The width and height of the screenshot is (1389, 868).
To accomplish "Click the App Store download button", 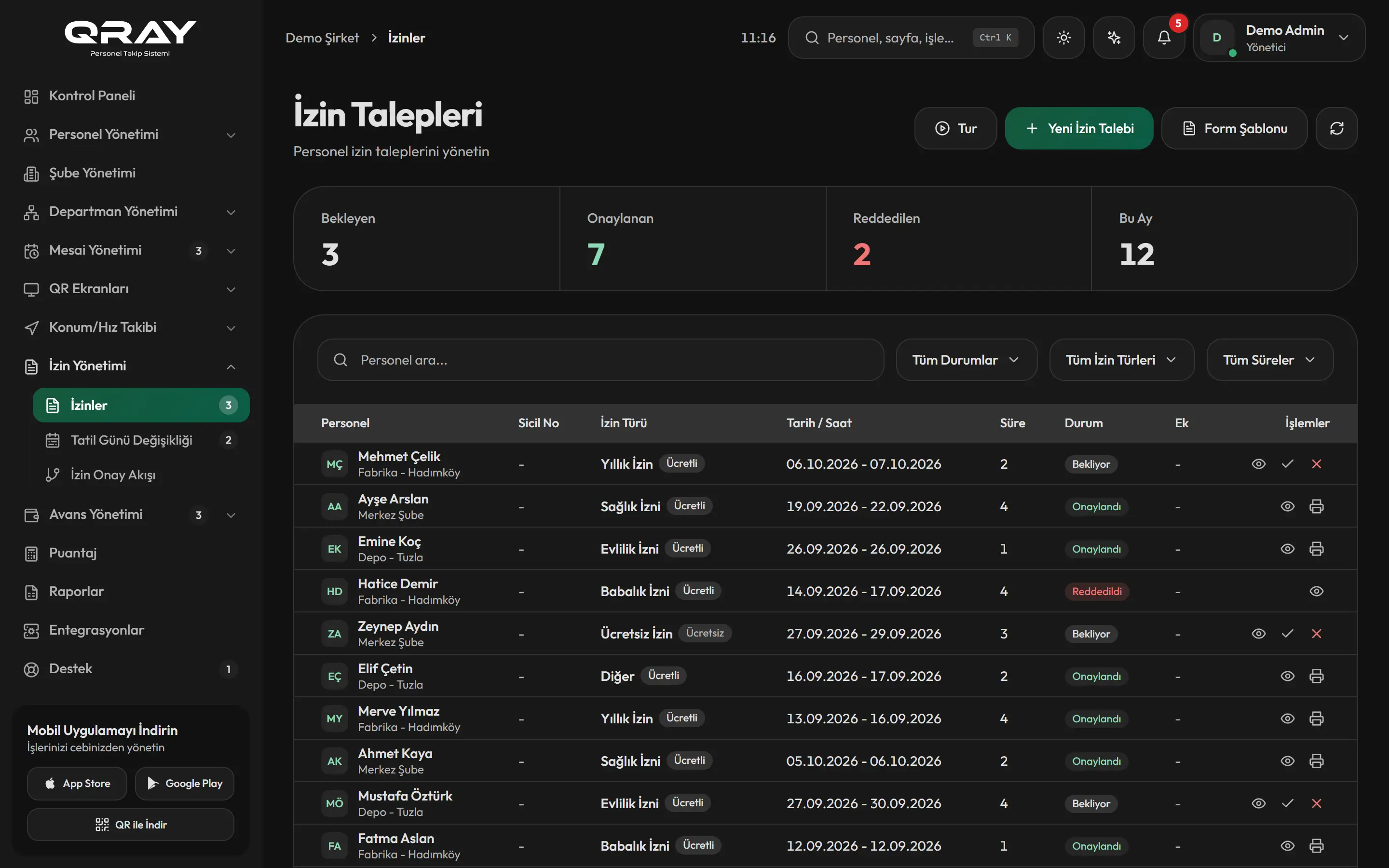I will click(x=77, y=784).
